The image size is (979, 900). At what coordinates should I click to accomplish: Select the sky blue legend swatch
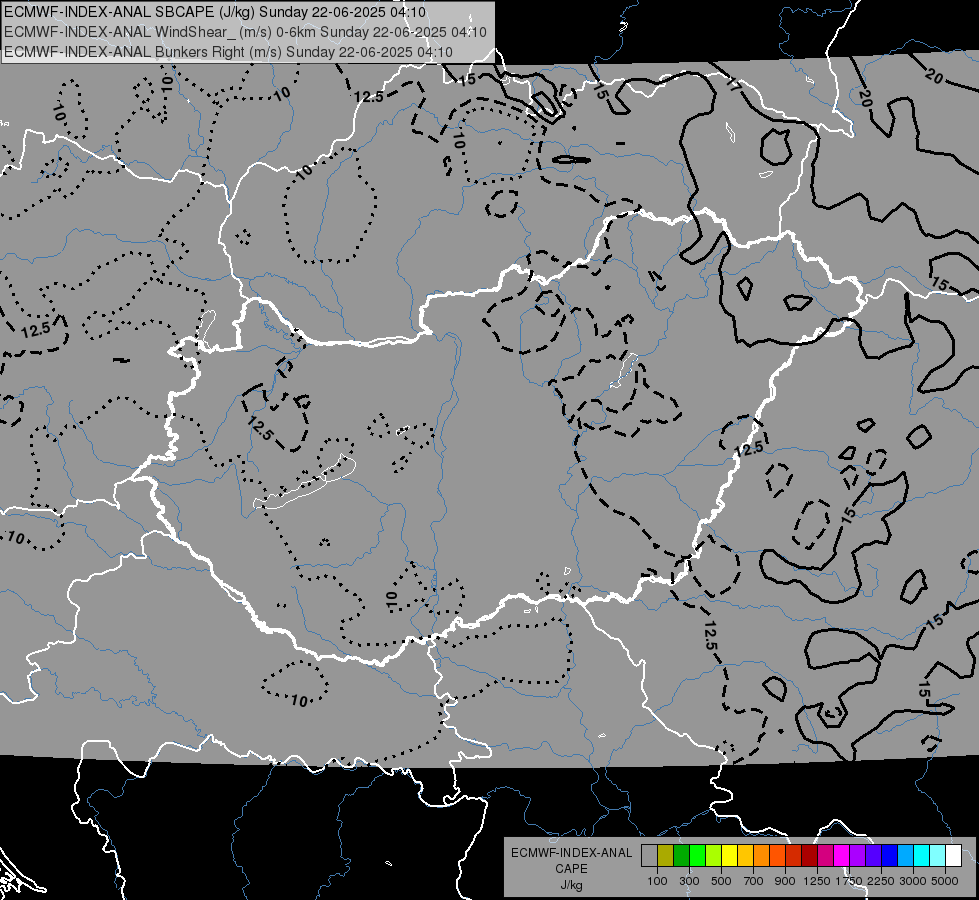point(906,855)
